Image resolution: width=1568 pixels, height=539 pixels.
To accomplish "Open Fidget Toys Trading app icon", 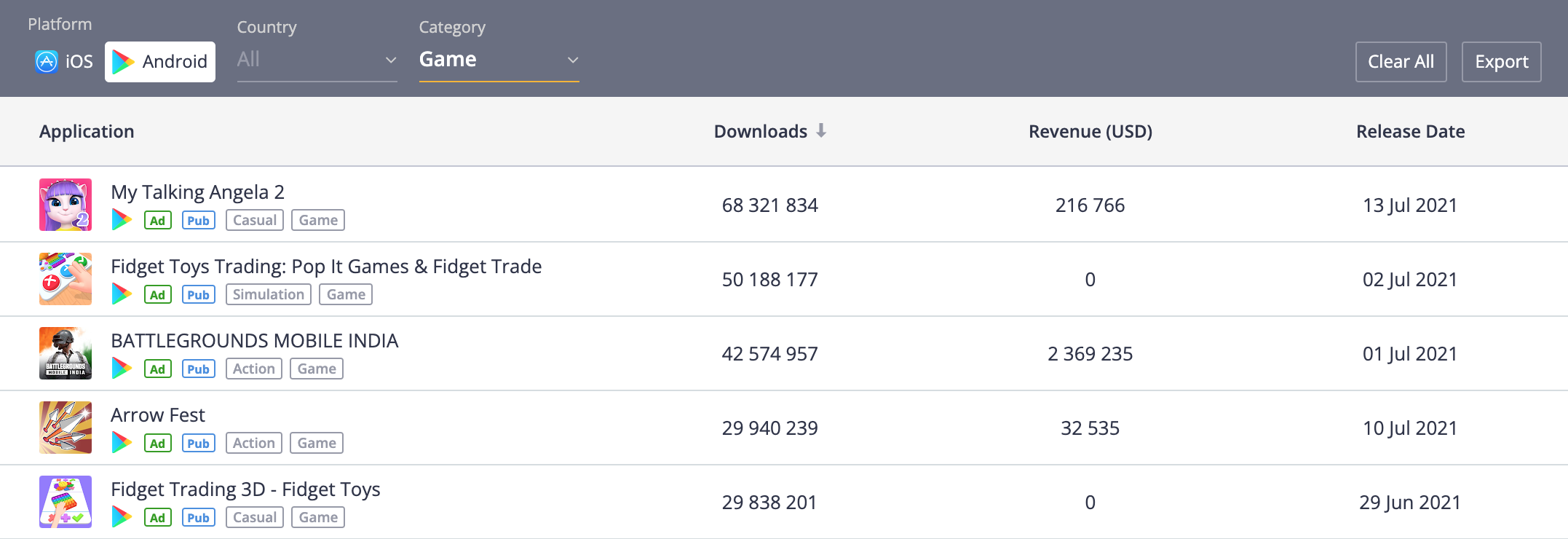I will [66, 279].
